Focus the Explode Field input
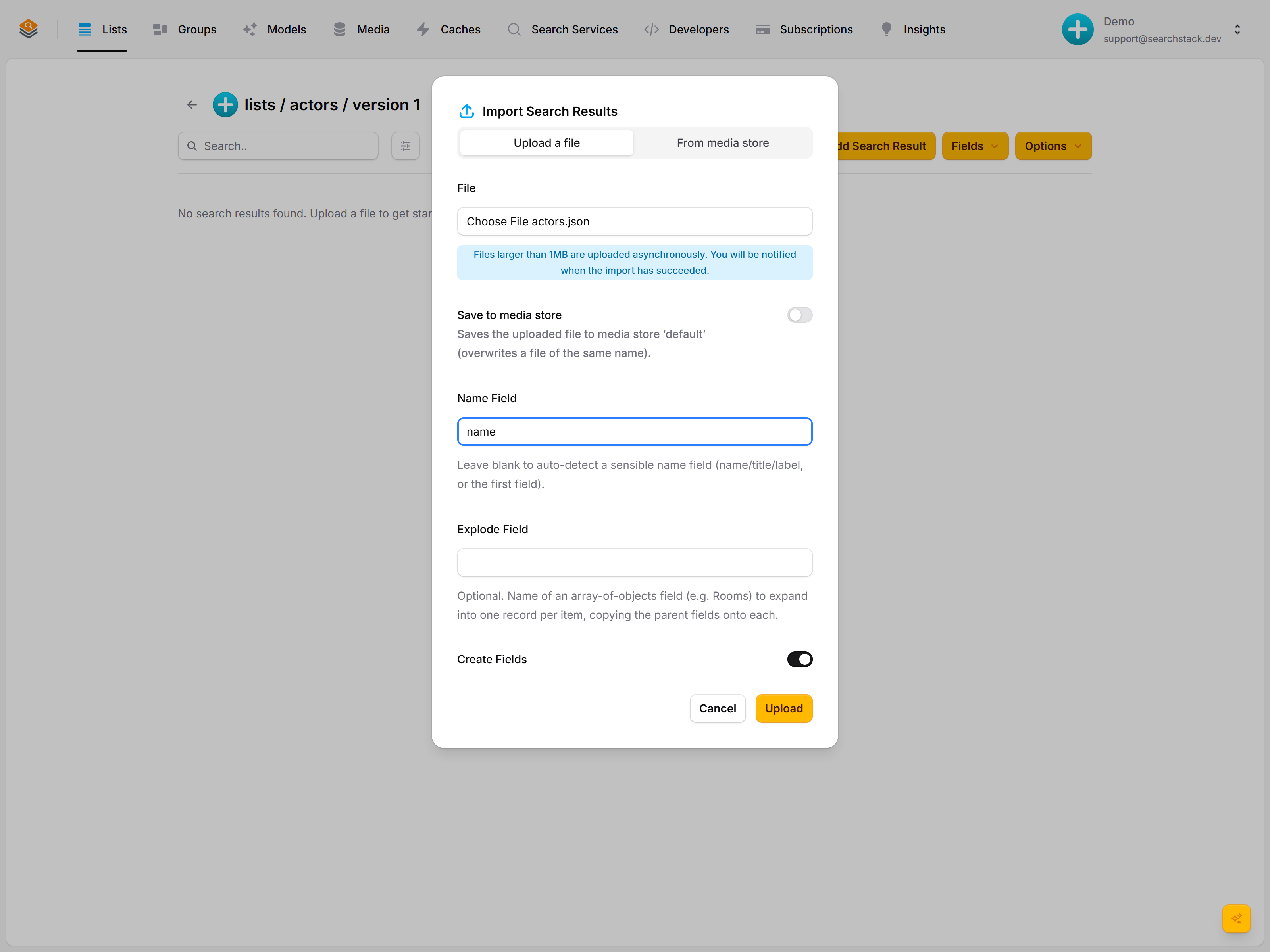Image resolution: width=1270 pixels, height=952 pixels. (x=635, y=562)
